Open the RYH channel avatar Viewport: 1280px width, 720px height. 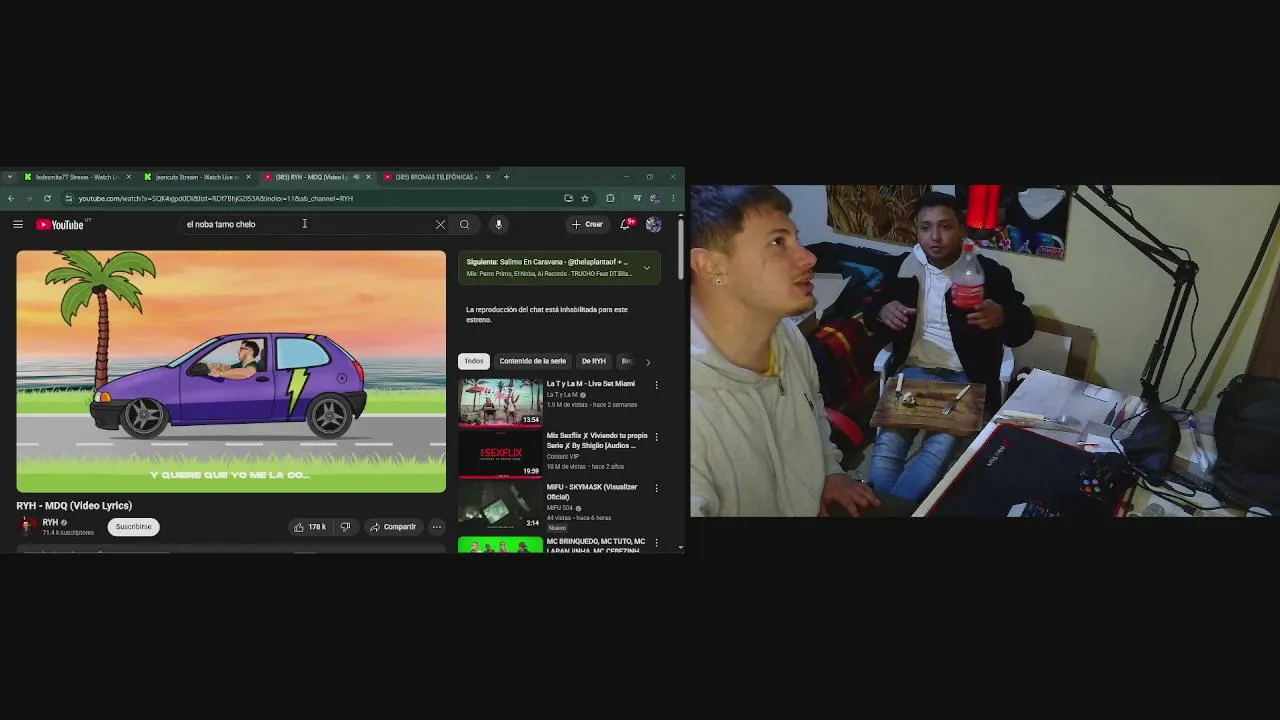coord(27,526)
